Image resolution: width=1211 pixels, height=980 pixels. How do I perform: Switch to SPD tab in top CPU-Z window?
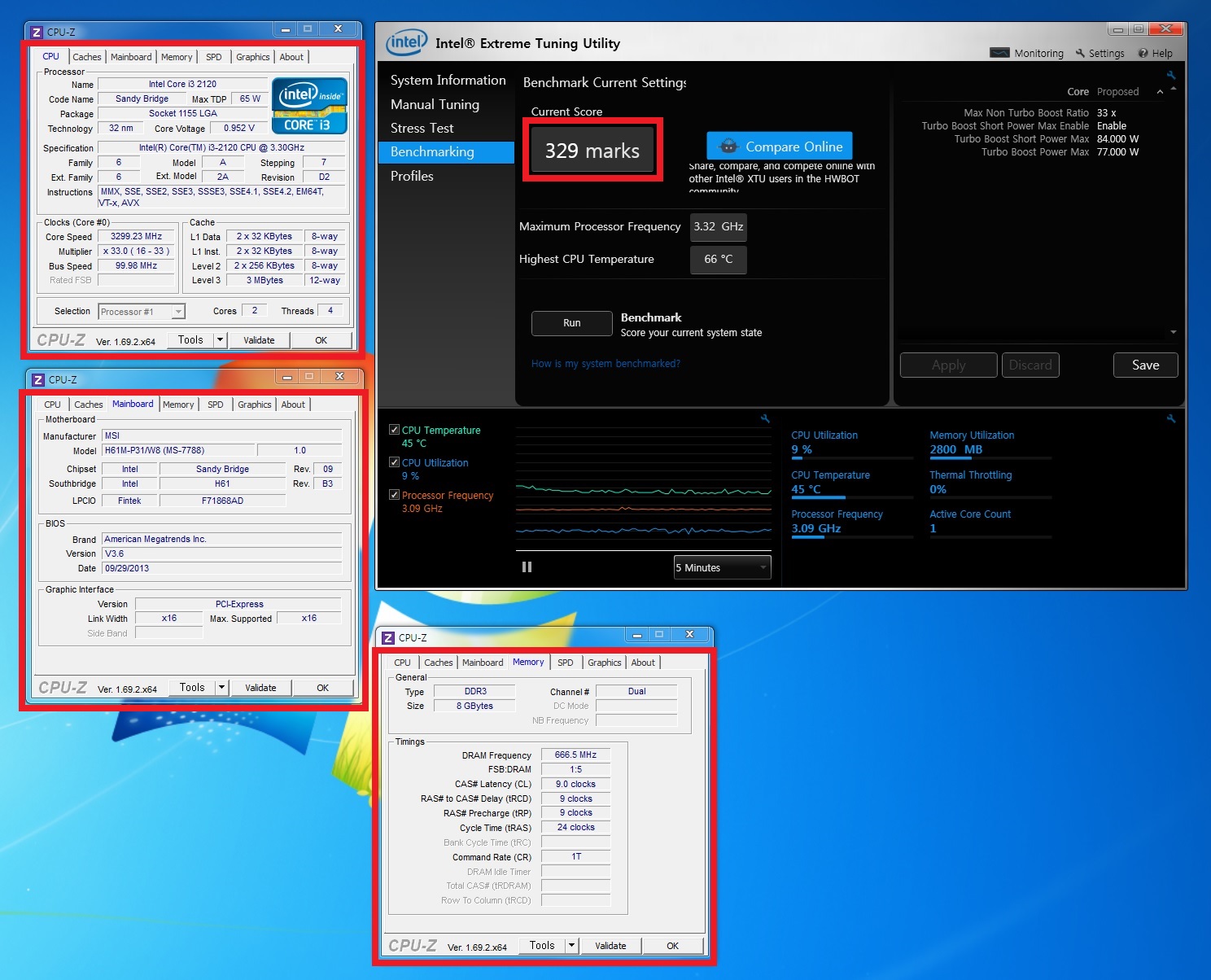tap(214, 57)
